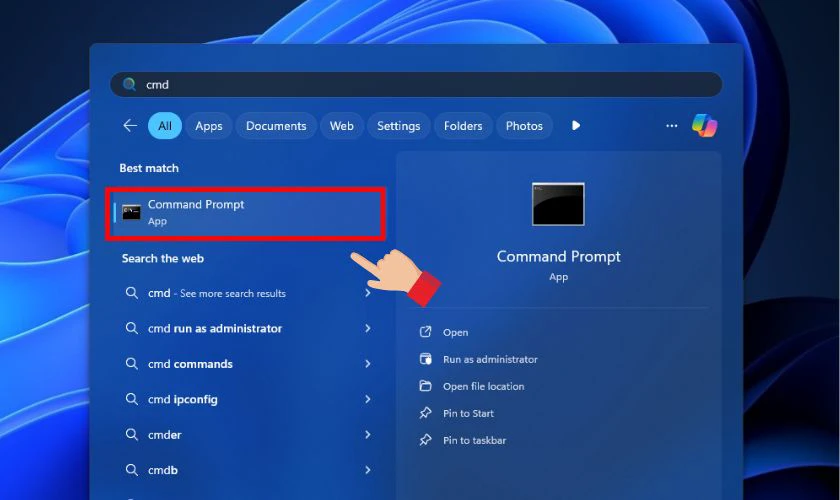
Task: Choose Run as administrator
Action: [x=489, y=359]
